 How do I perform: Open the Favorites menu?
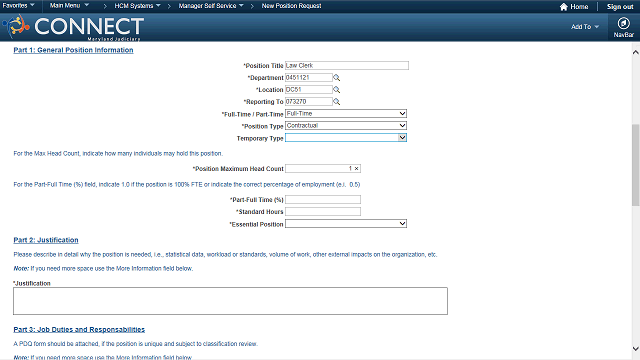point(18,6)
